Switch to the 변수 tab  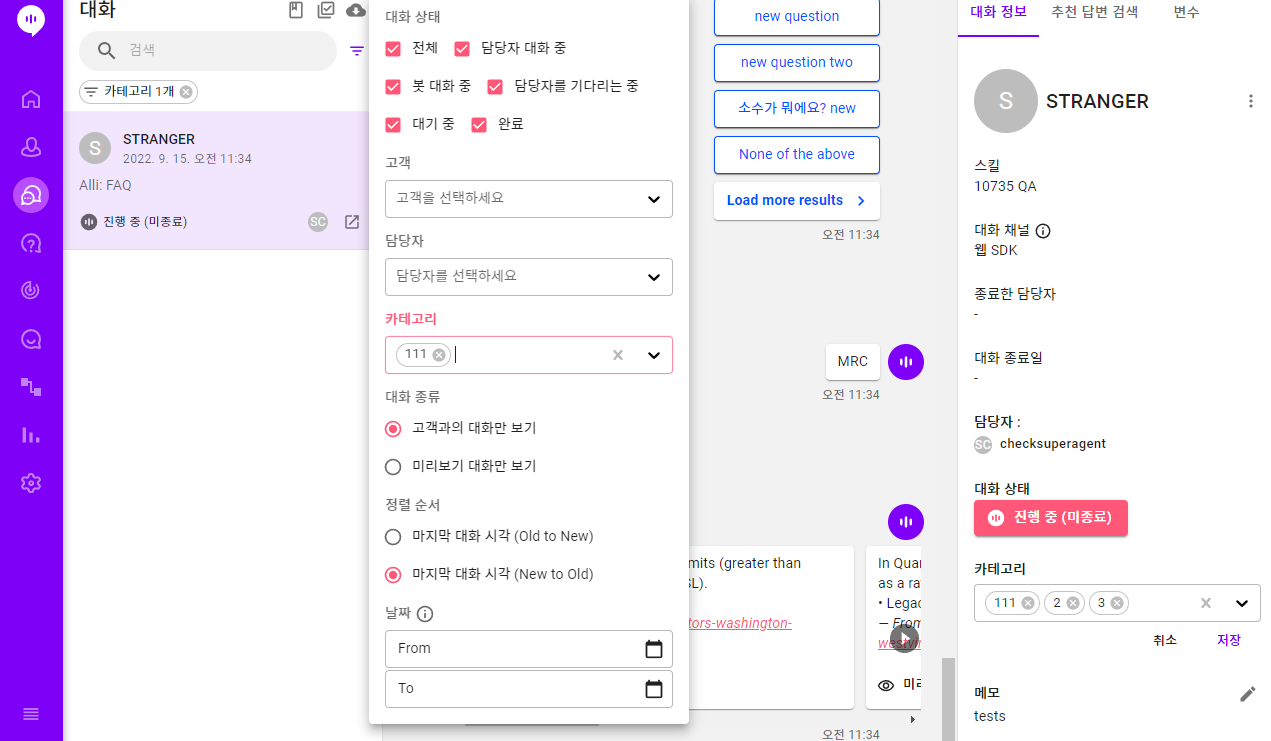point(1186,13)
